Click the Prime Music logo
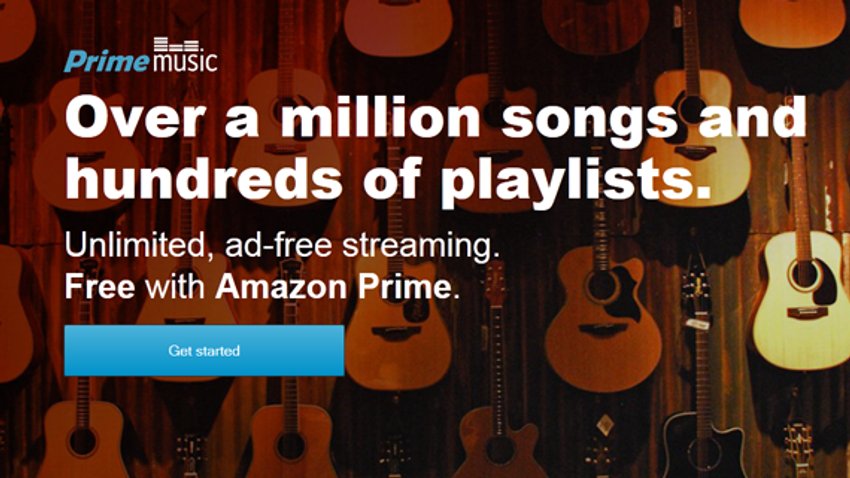 [x=141, y=55]
